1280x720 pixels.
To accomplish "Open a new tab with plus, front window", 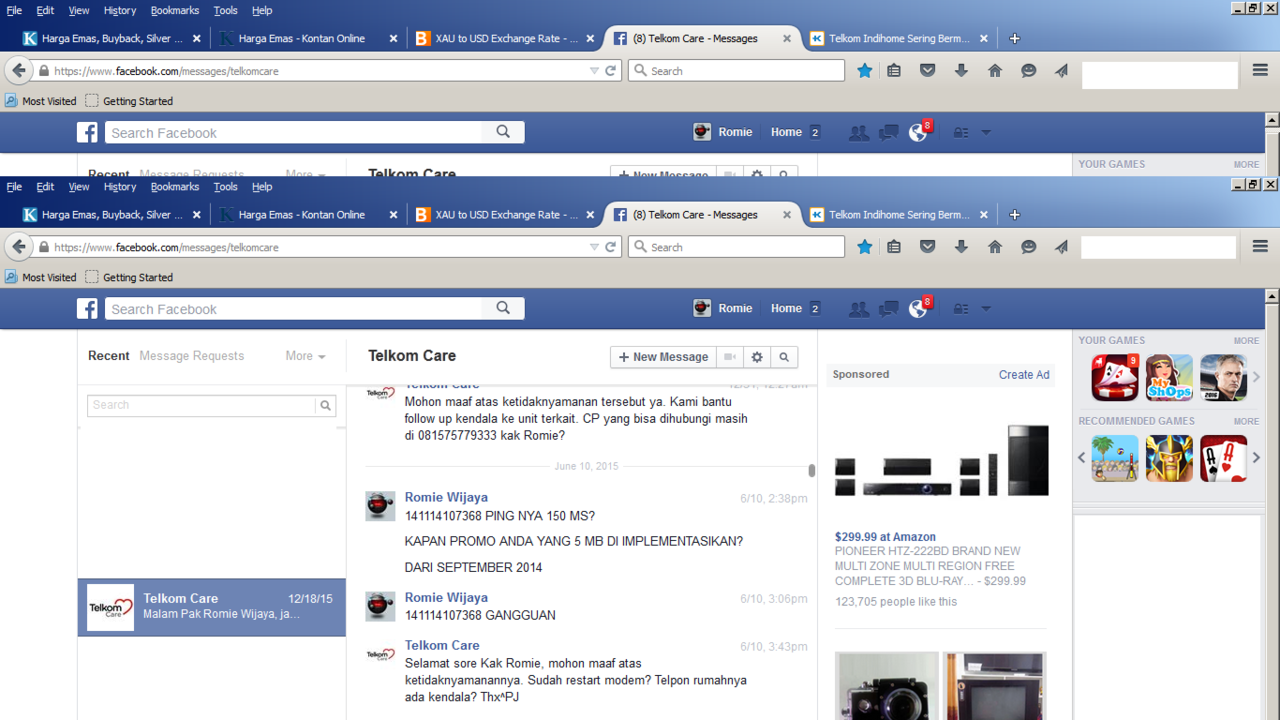I will click(1015, 215).
